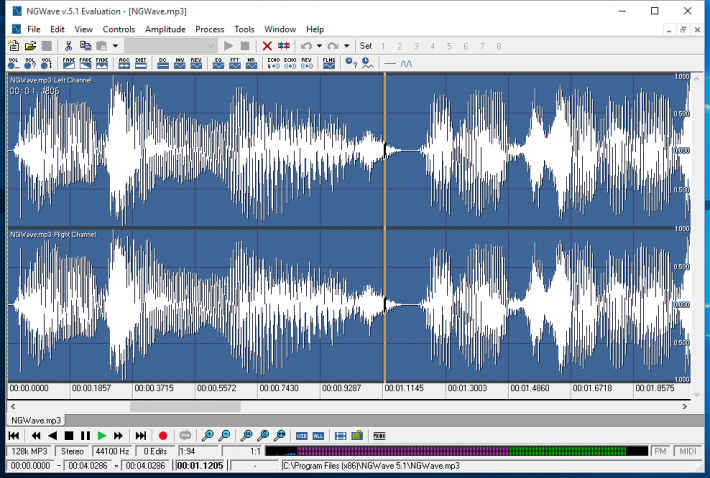The image size is (710, 478).
Task: Toggle the wave-line display mode icon
Action: (x=407, y=64)
